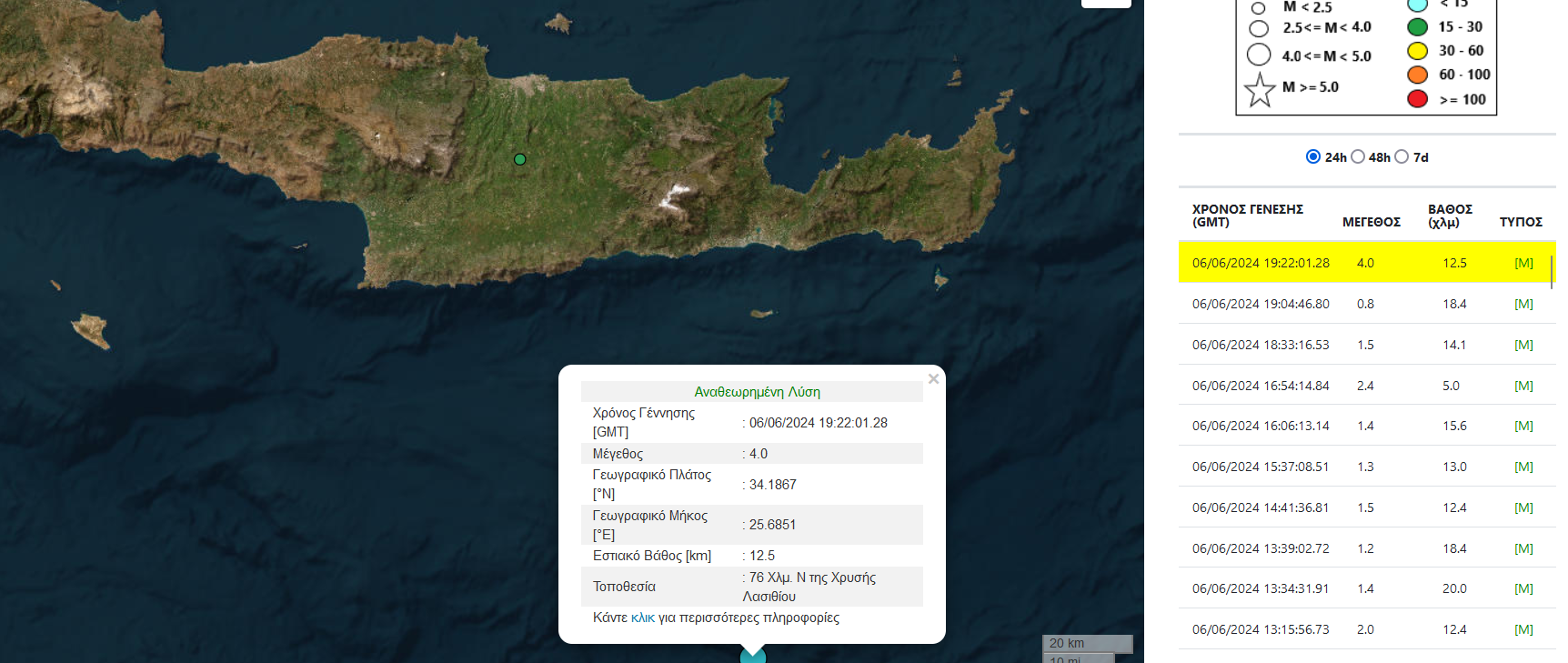Open the [M] link for the 13:15:56.73 event

(x=1523, y=629)
